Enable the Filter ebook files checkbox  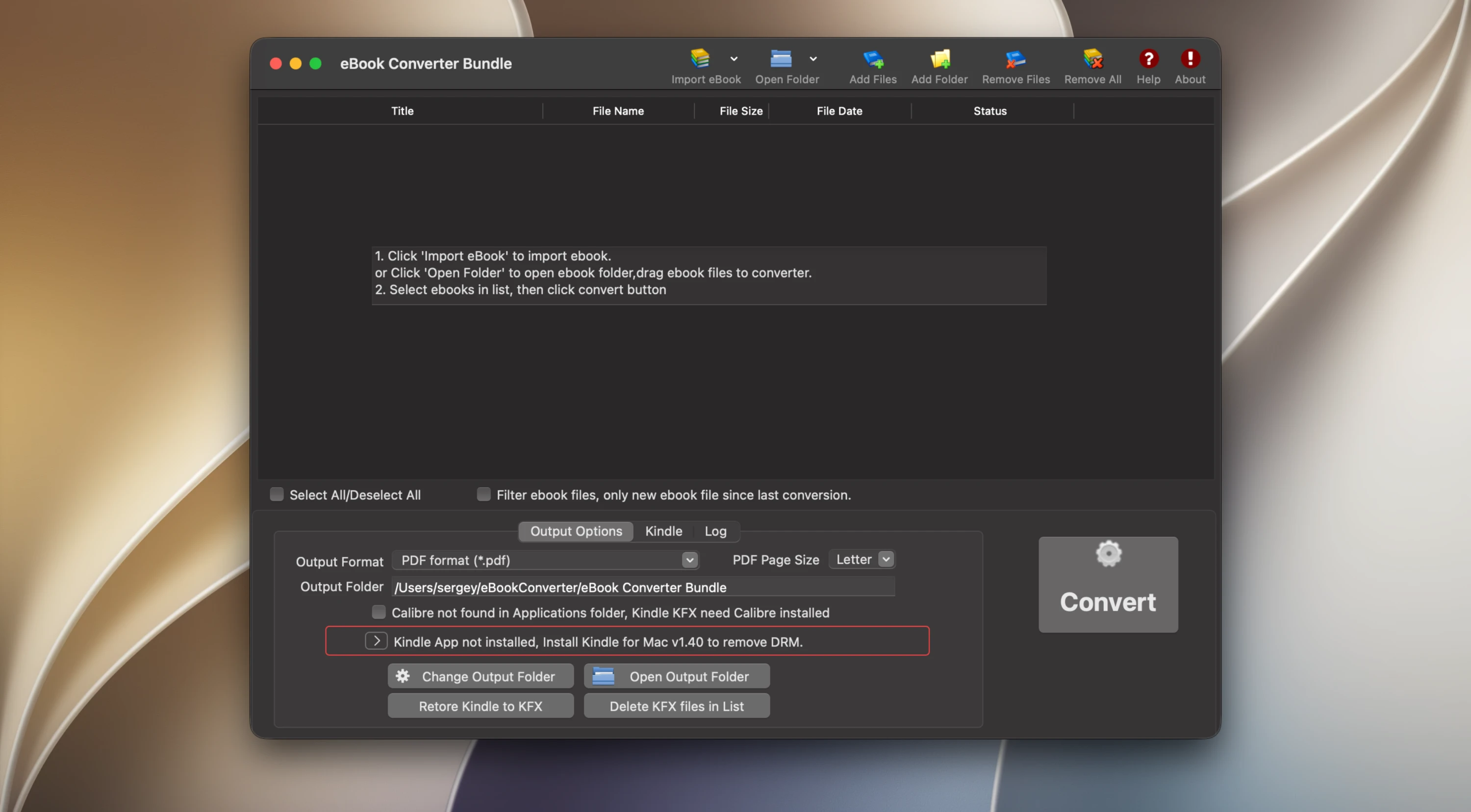pyautogui.click(x=483, y=494)
